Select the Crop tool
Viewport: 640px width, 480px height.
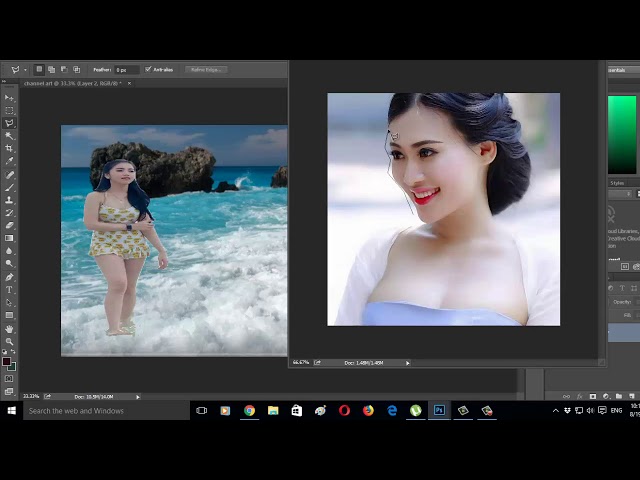(9, 149)
